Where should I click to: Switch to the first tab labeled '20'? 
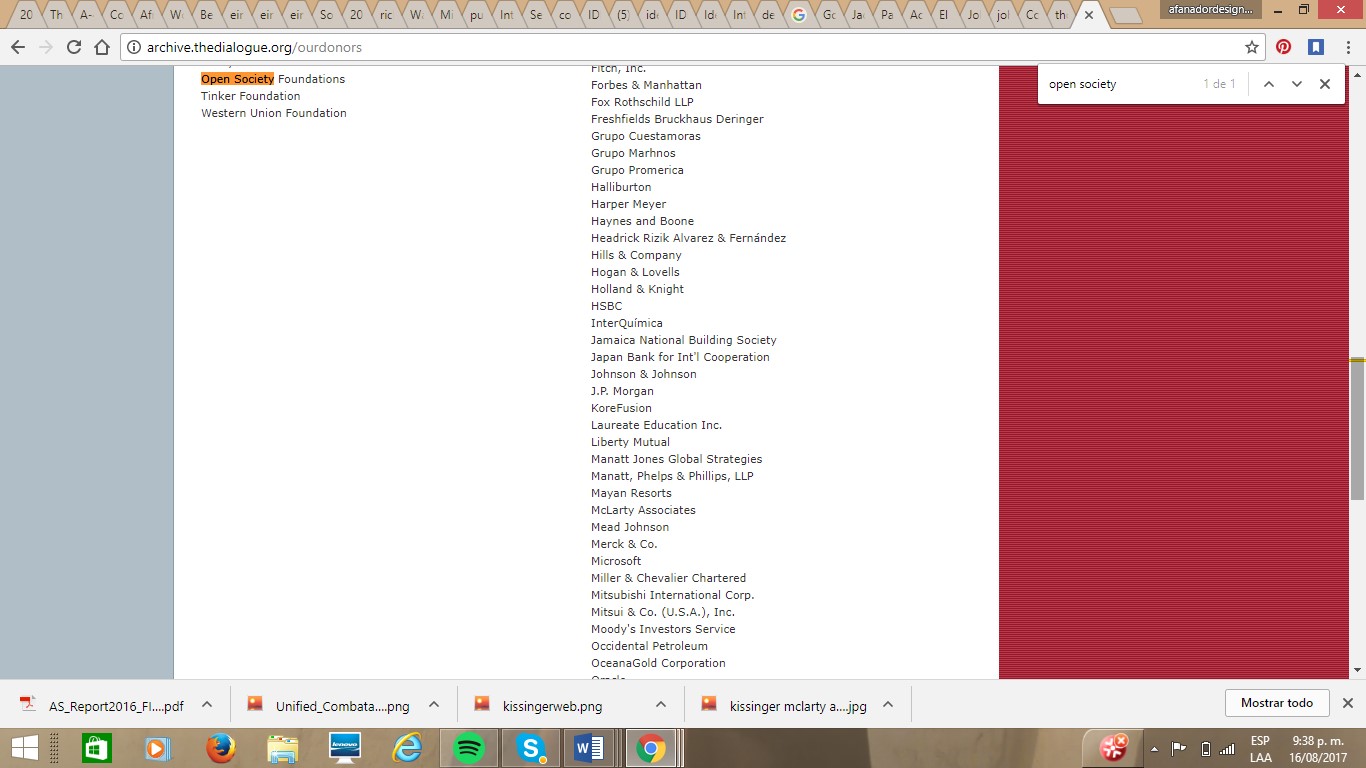pyautogui.click(x=26, y=15)
